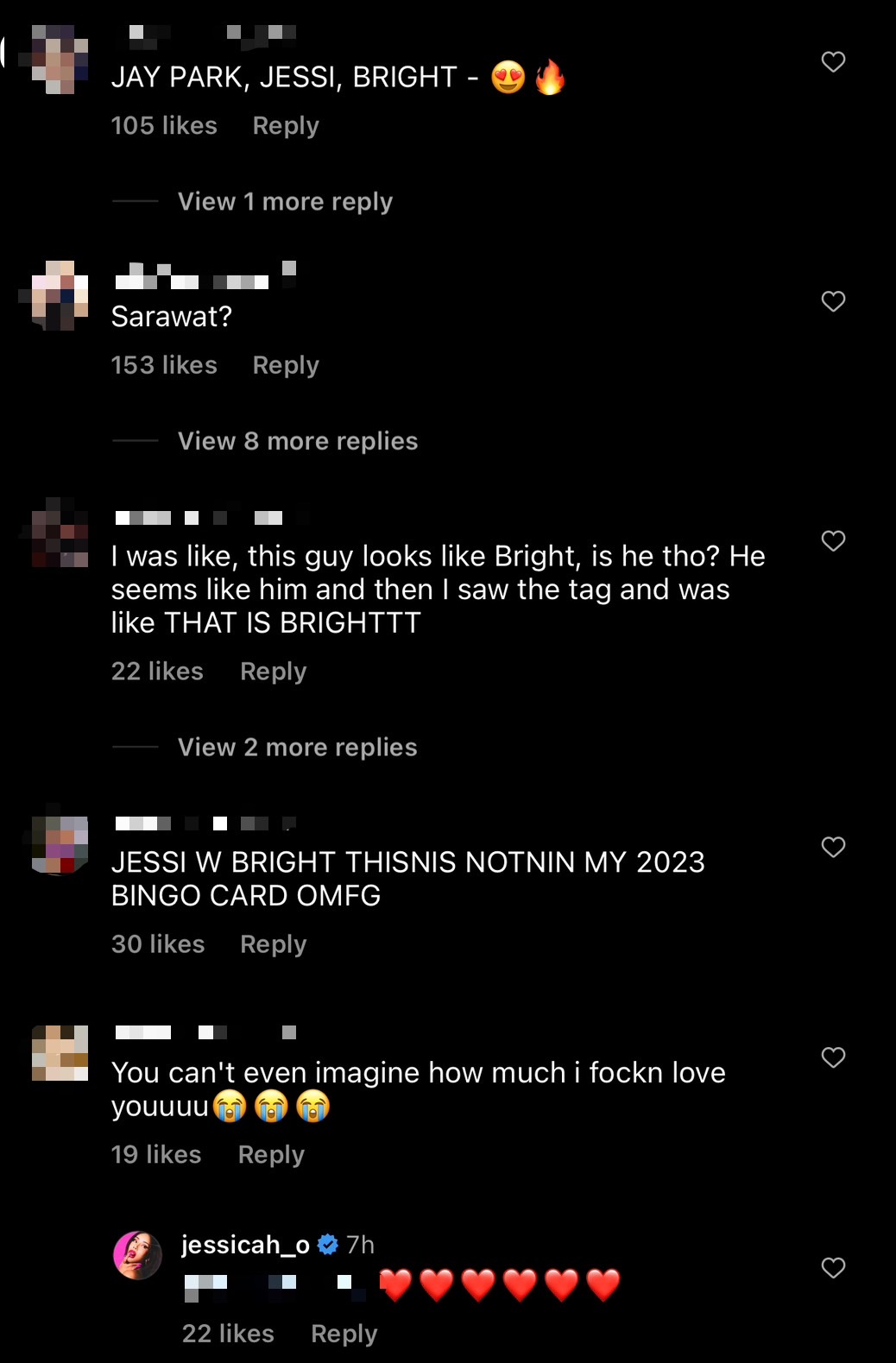The height and width of the screenshot is (1363, 896).
Task: Open avatar of the Sarawat? commenter
Action: click(60, 295)
